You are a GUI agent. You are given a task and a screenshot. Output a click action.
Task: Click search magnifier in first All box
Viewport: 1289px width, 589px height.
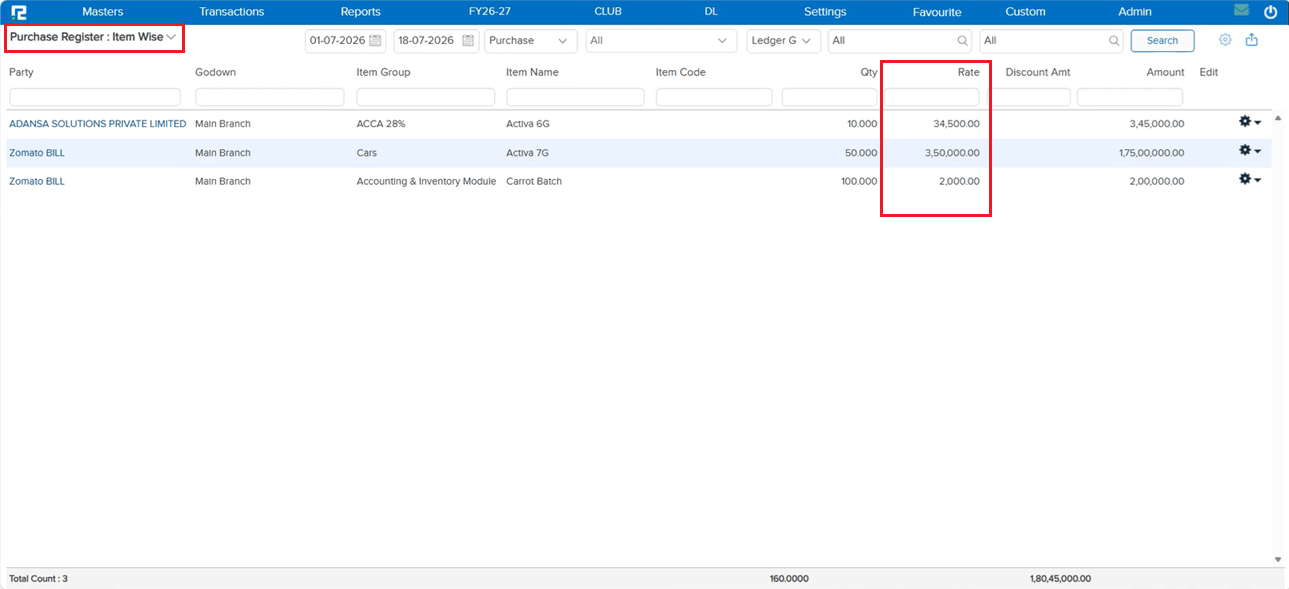point(962,41)
